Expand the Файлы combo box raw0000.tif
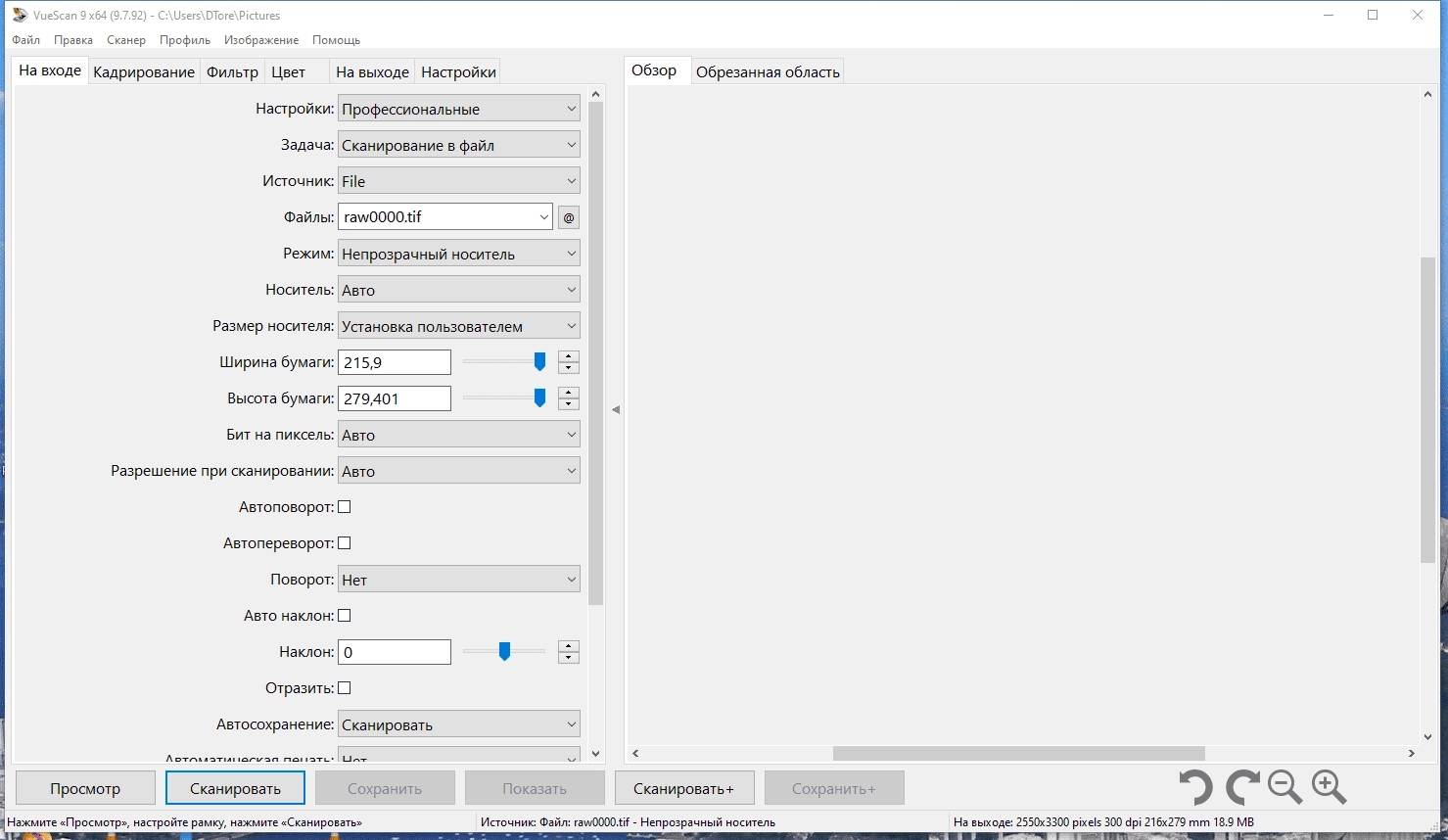The image size is (1448, 840). click(x=544, y=217)
